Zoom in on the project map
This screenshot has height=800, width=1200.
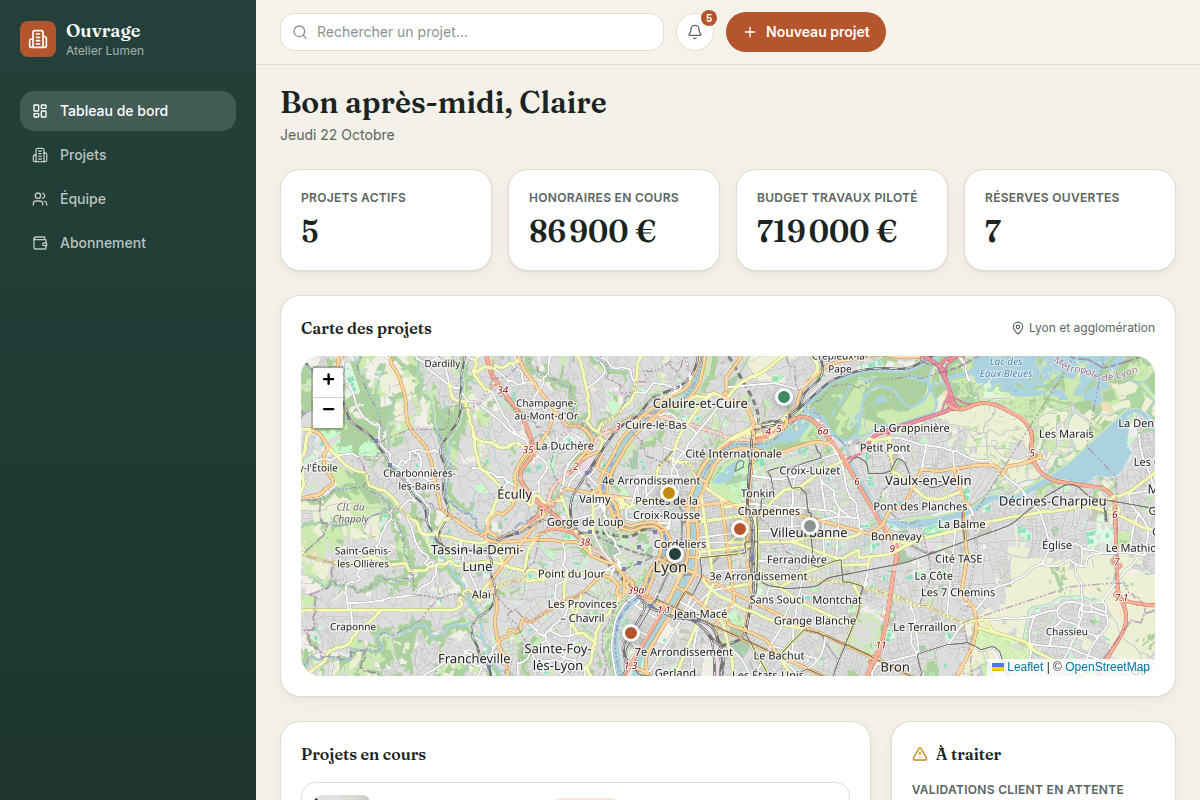328,381
